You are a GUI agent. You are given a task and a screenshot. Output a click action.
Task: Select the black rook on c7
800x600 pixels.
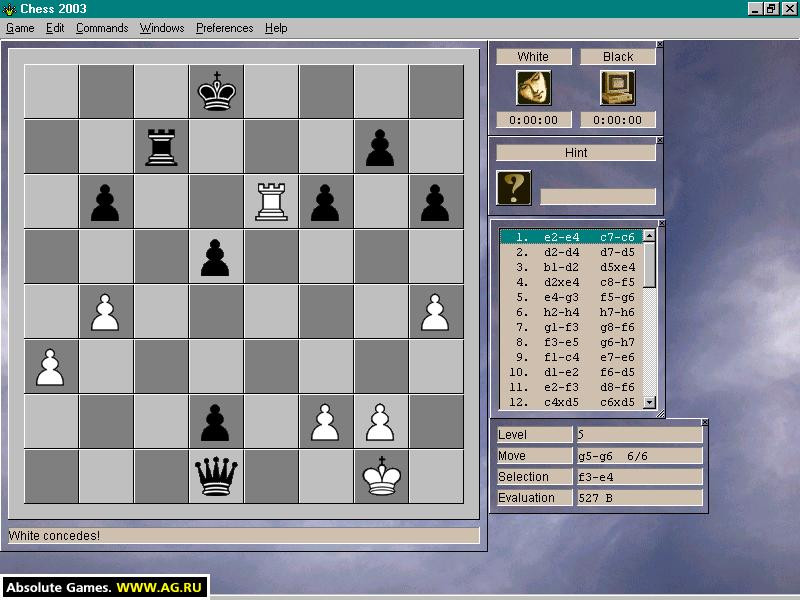coord(161,147)
